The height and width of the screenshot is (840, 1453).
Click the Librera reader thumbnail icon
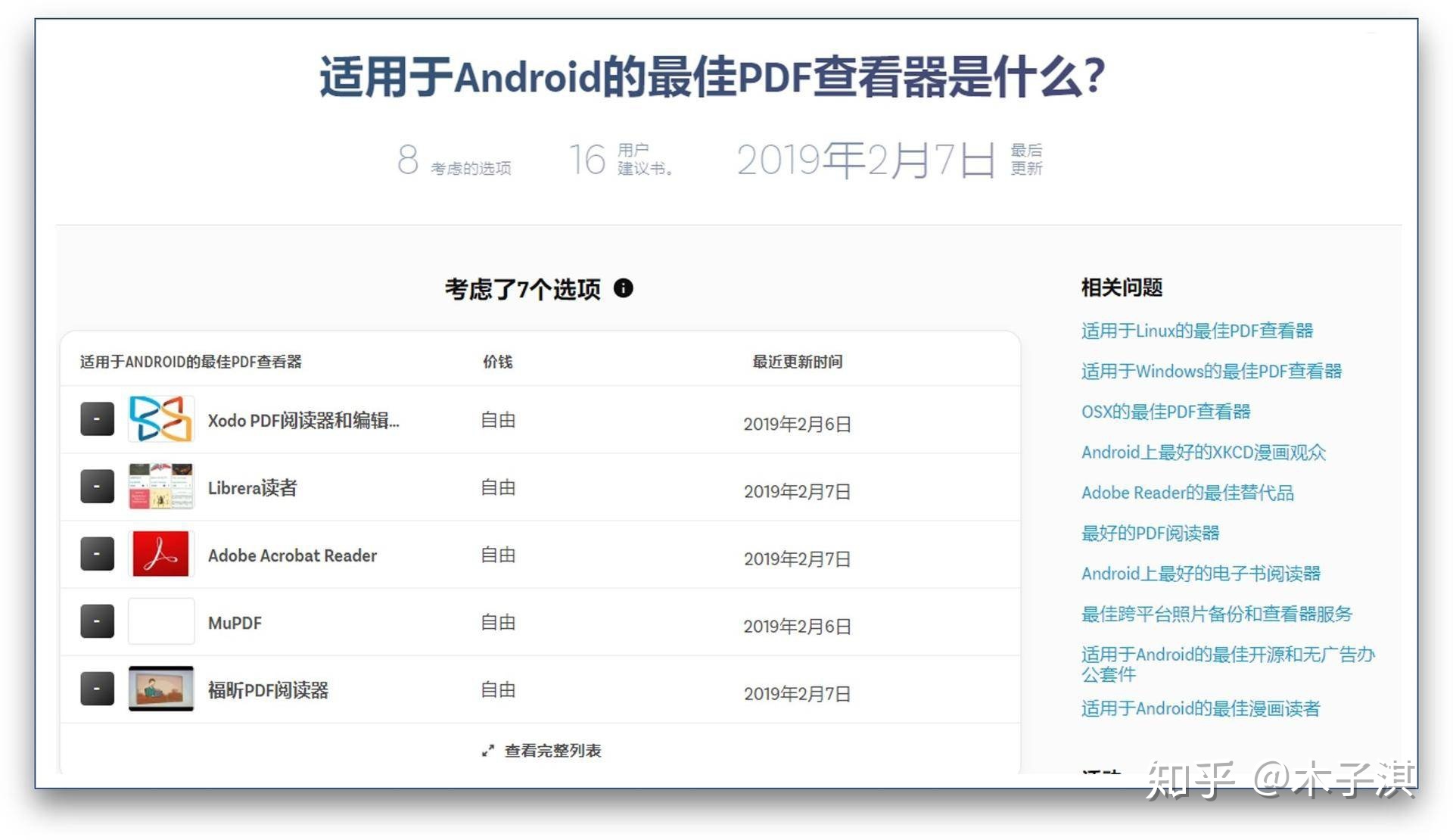pyautogui.click(x=160, y=486)
